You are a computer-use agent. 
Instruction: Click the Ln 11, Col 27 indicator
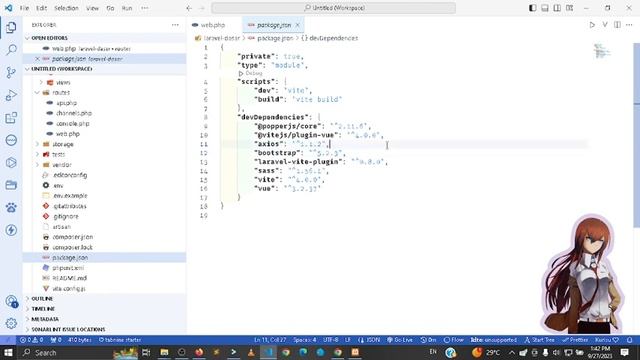click(x=270, y=340)
